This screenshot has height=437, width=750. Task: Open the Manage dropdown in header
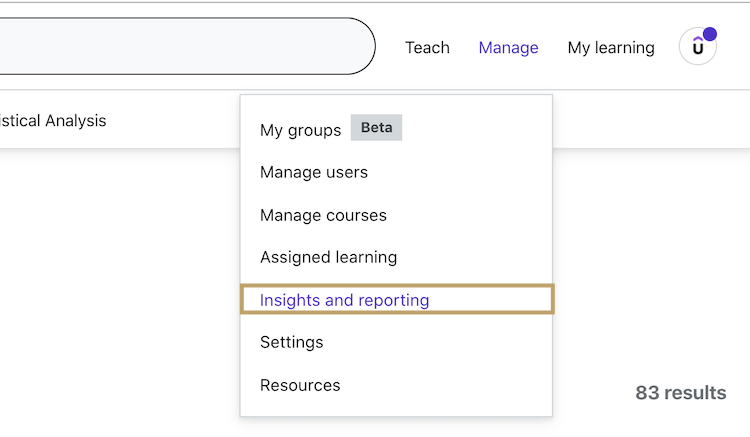[x=508, y=47]
